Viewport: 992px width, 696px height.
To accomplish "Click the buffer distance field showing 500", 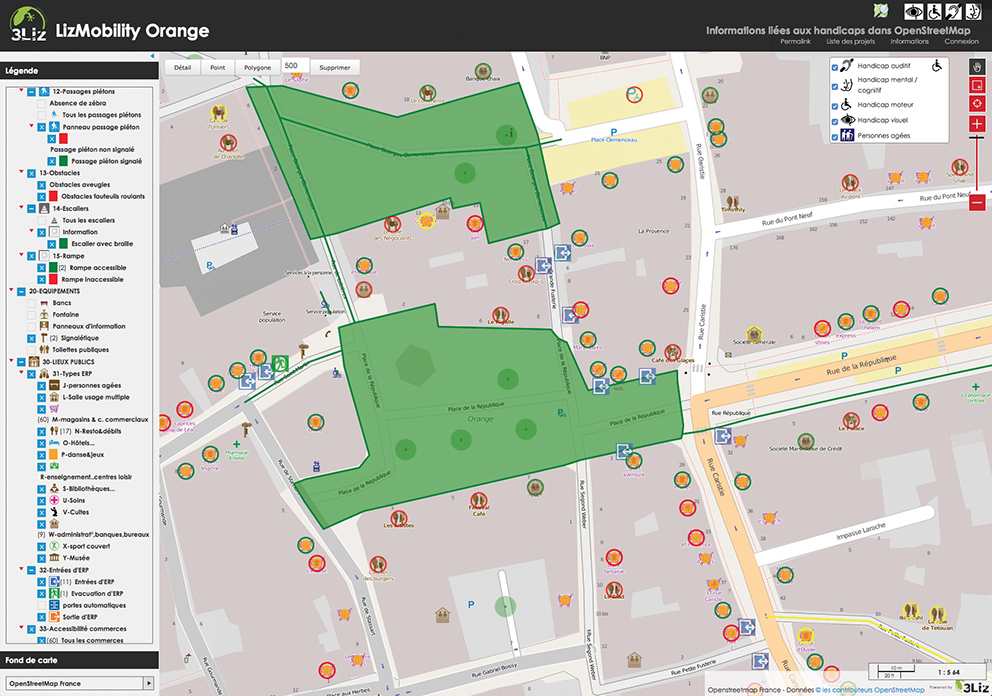I will (x=295, y=66).
